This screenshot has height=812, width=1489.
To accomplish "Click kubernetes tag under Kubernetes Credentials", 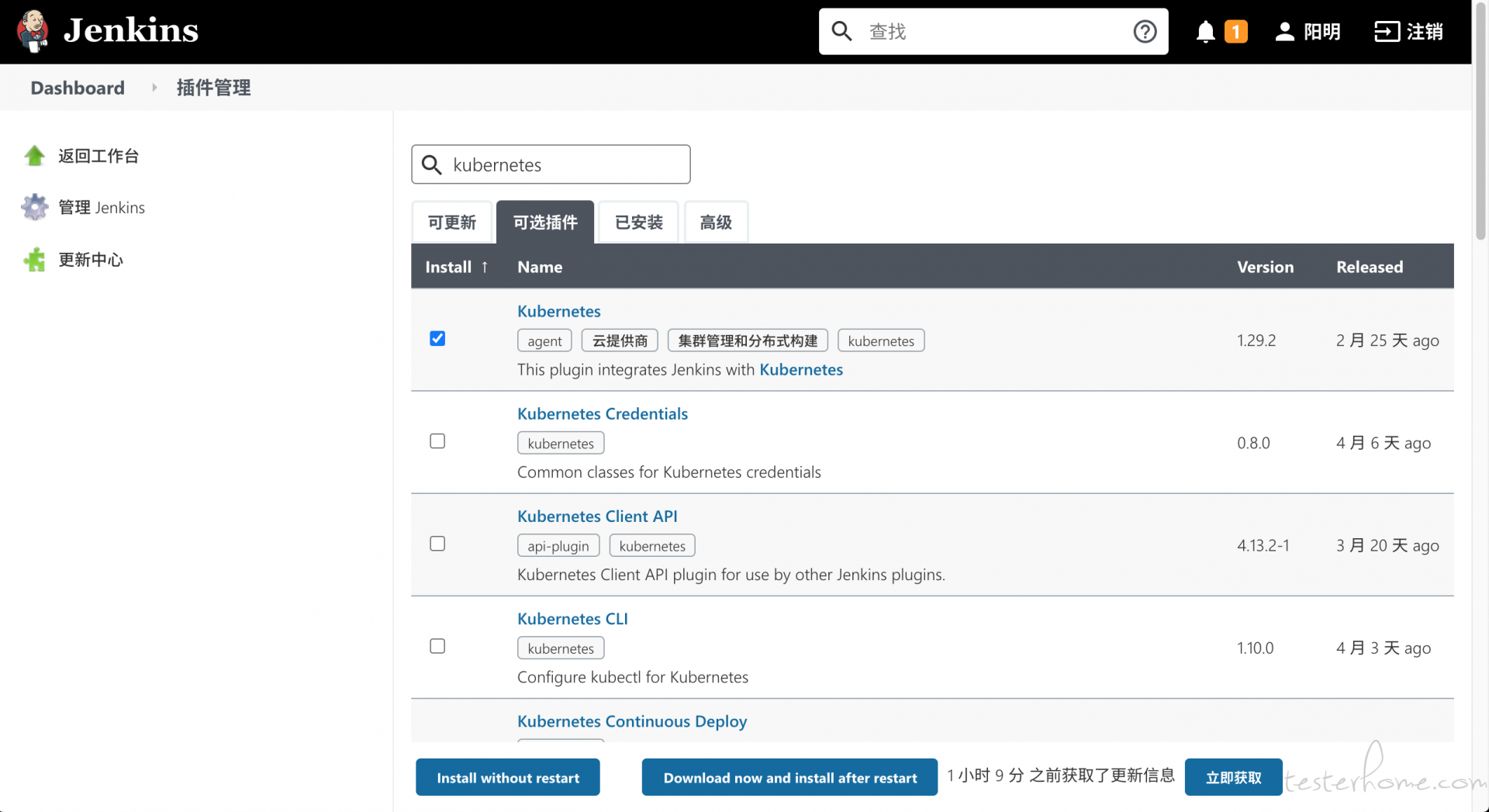I will pos(561,443).
